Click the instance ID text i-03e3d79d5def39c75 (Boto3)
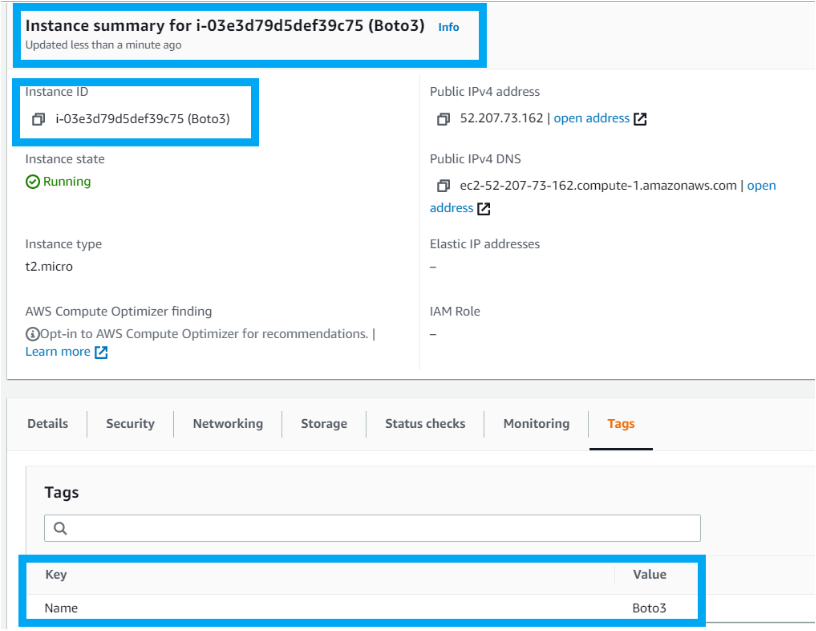This screenshot has height=631, width=816. click(x=143, y=119)
